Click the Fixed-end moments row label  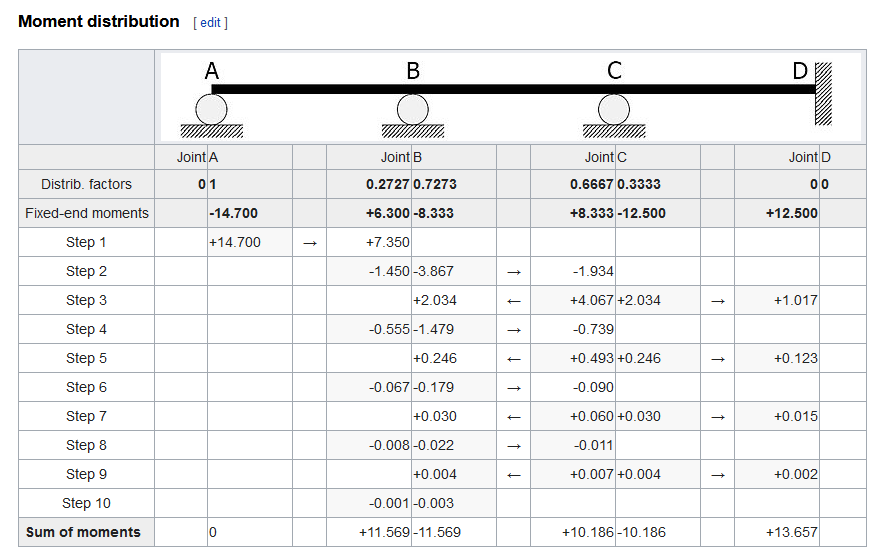point(86,214)
